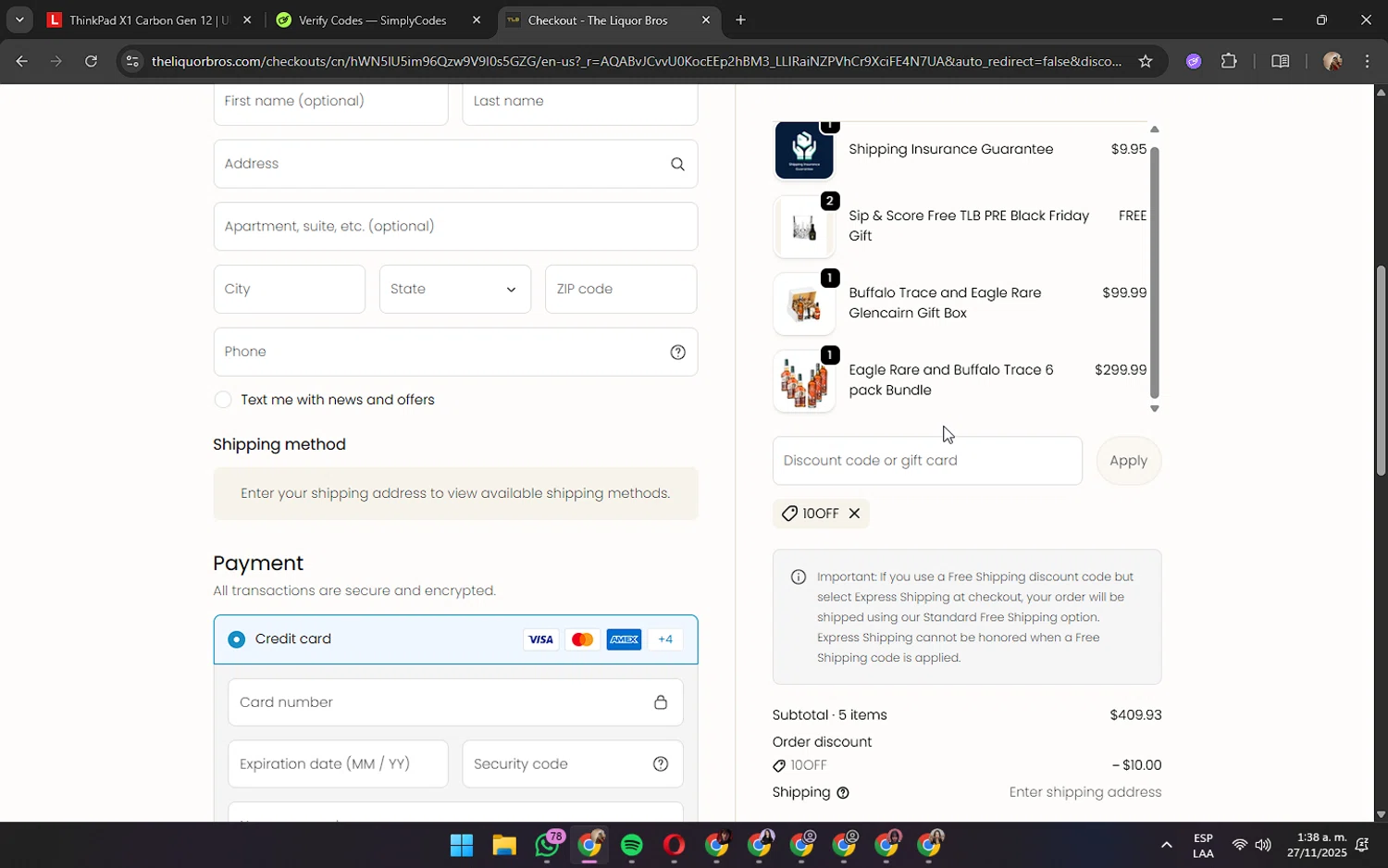Click the phone field help question icon

[x=677, y=352]
